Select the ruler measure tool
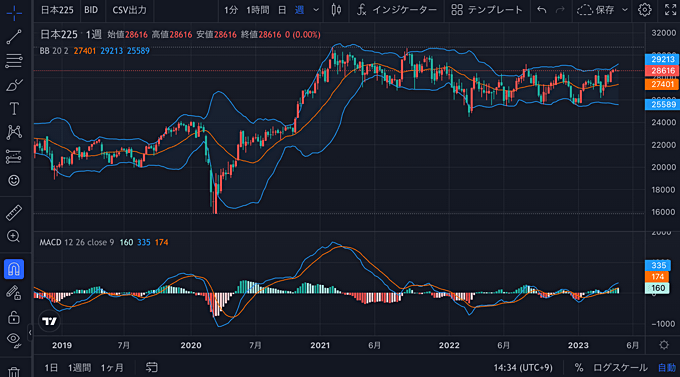Image resolution: width=680 pixels, height=377 pixels. (x=14, y=213)
